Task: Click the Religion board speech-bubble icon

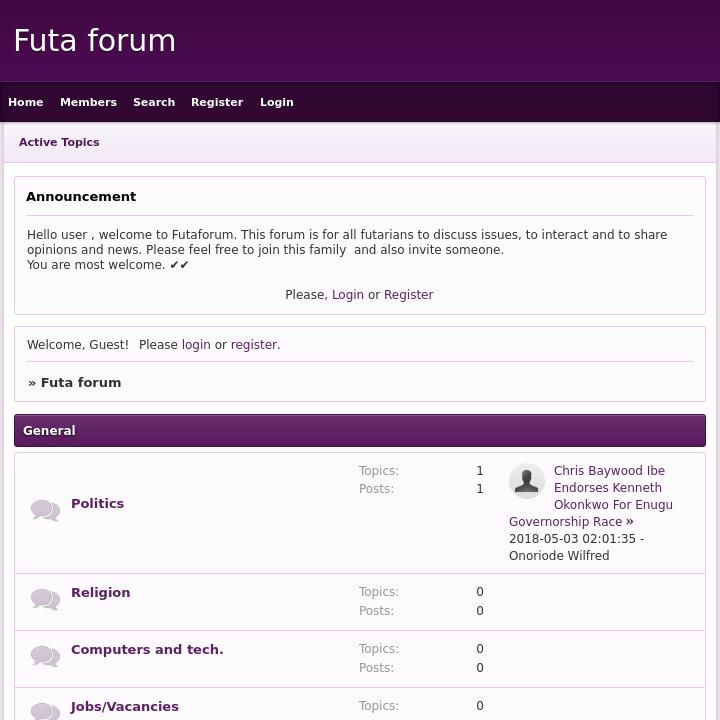Action: point(45,599)
